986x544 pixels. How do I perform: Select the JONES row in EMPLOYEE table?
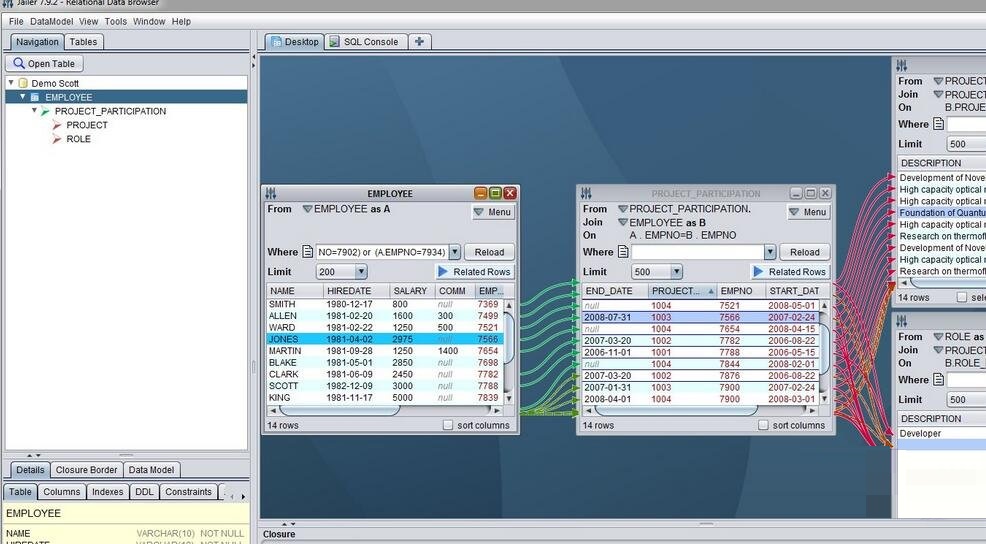tap(283, 339)
